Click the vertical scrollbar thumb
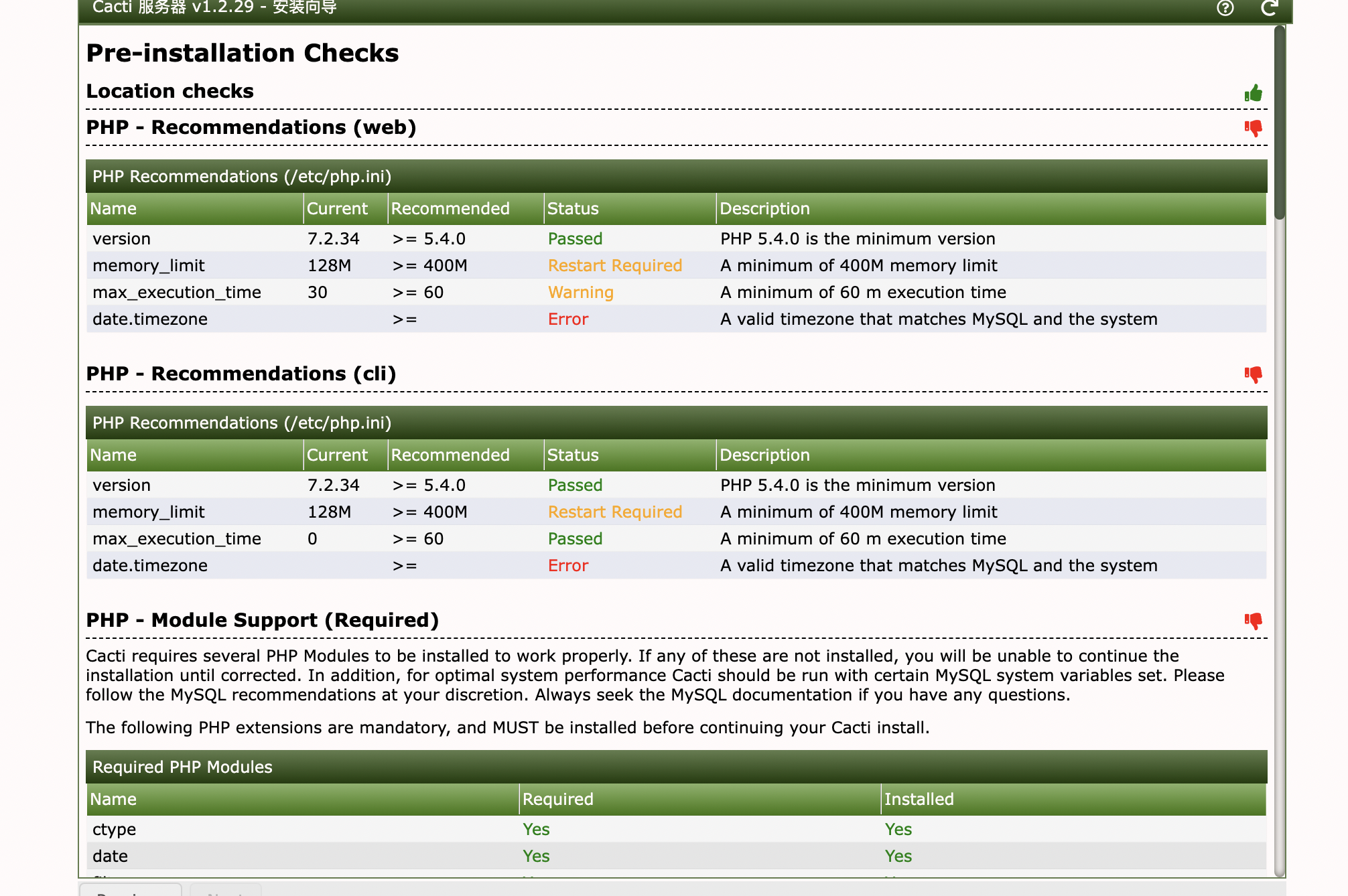 pos(1279,123)
